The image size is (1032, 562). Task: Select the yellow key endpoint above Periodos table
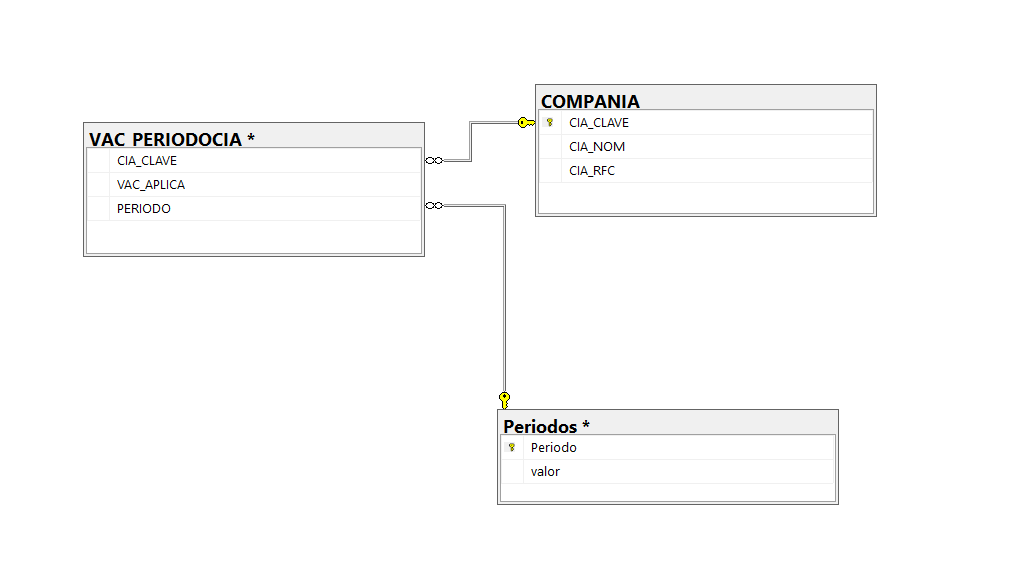[504, 400]
